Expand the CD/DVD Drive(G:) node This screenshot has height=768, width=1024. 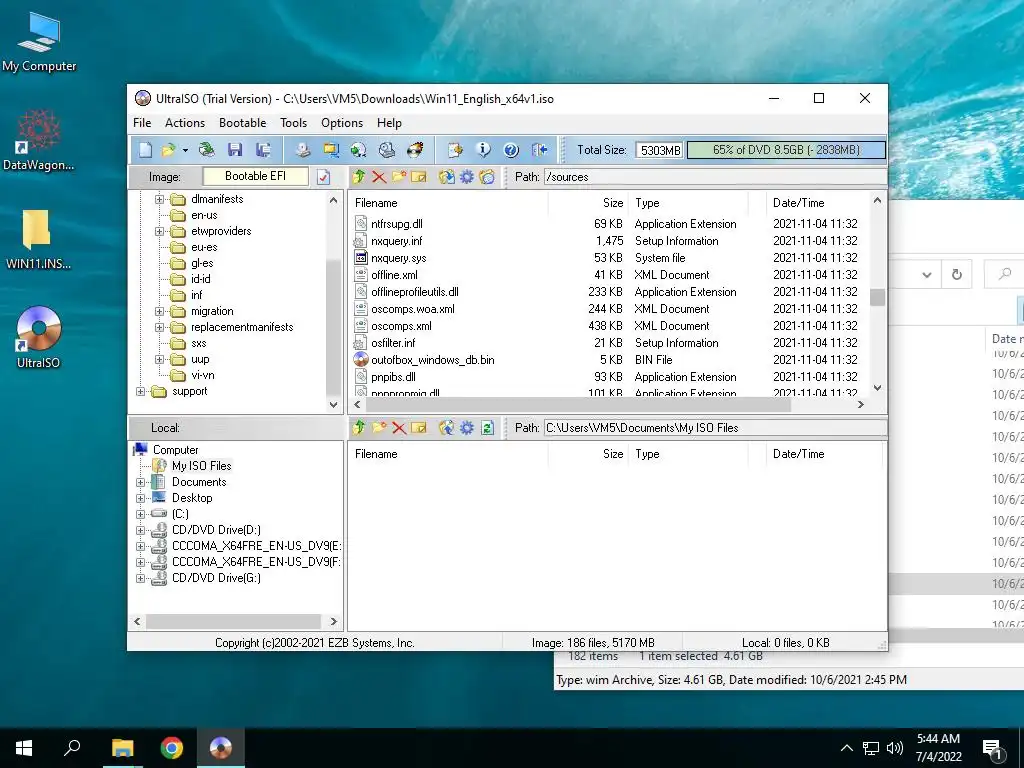(x=140, y=578)
